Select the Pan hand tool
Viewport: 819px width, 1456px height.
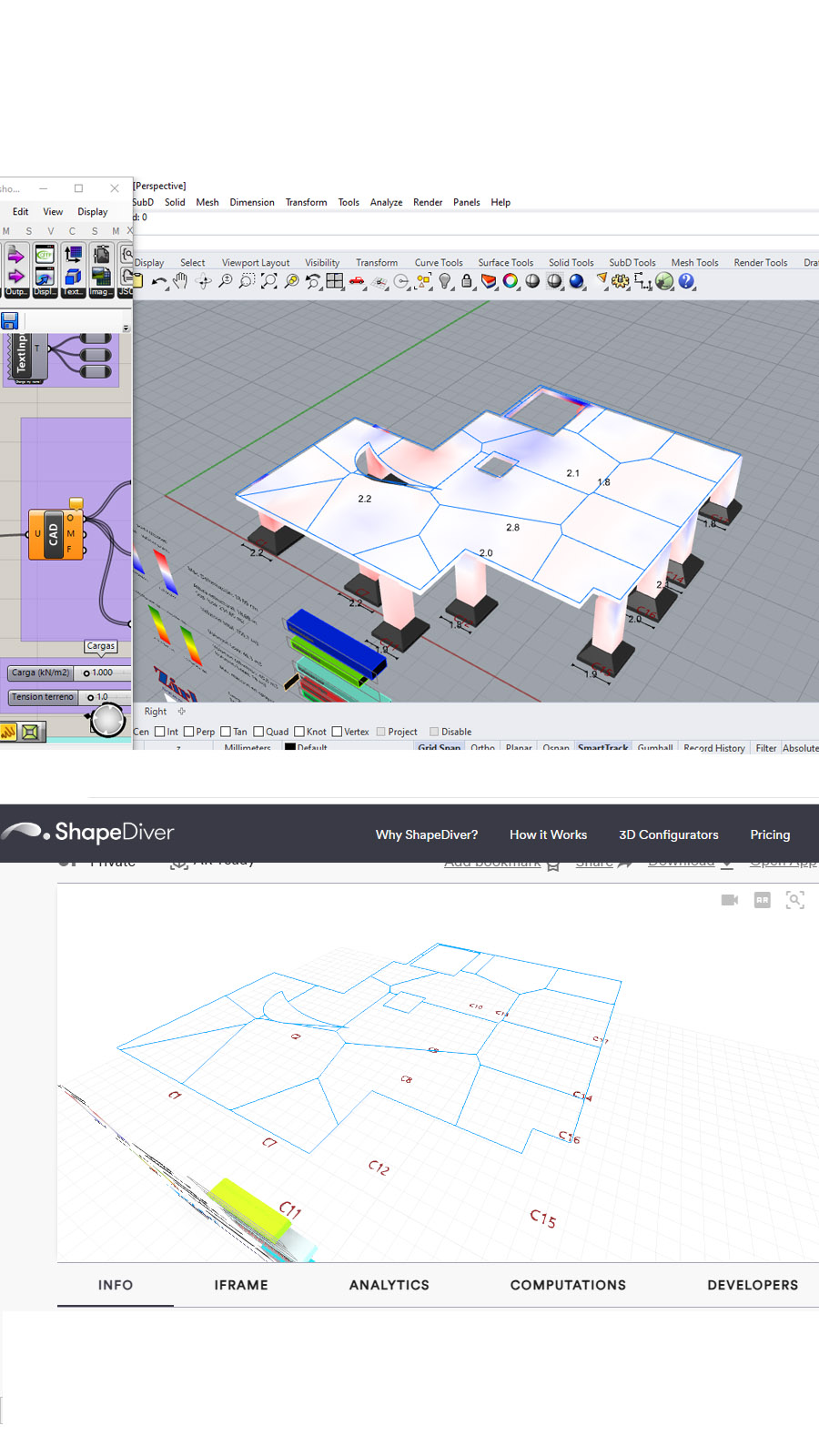click(180, 281)
